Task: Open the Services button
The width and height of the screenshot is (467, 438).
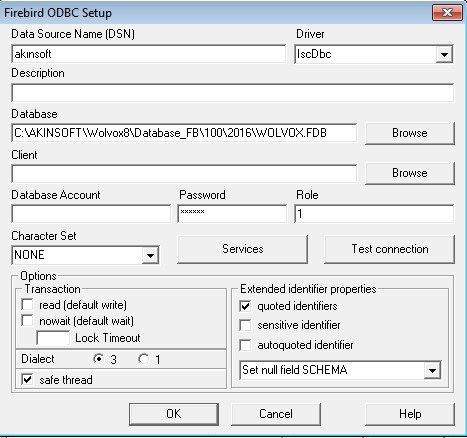Action: click(x=242, y=249)
